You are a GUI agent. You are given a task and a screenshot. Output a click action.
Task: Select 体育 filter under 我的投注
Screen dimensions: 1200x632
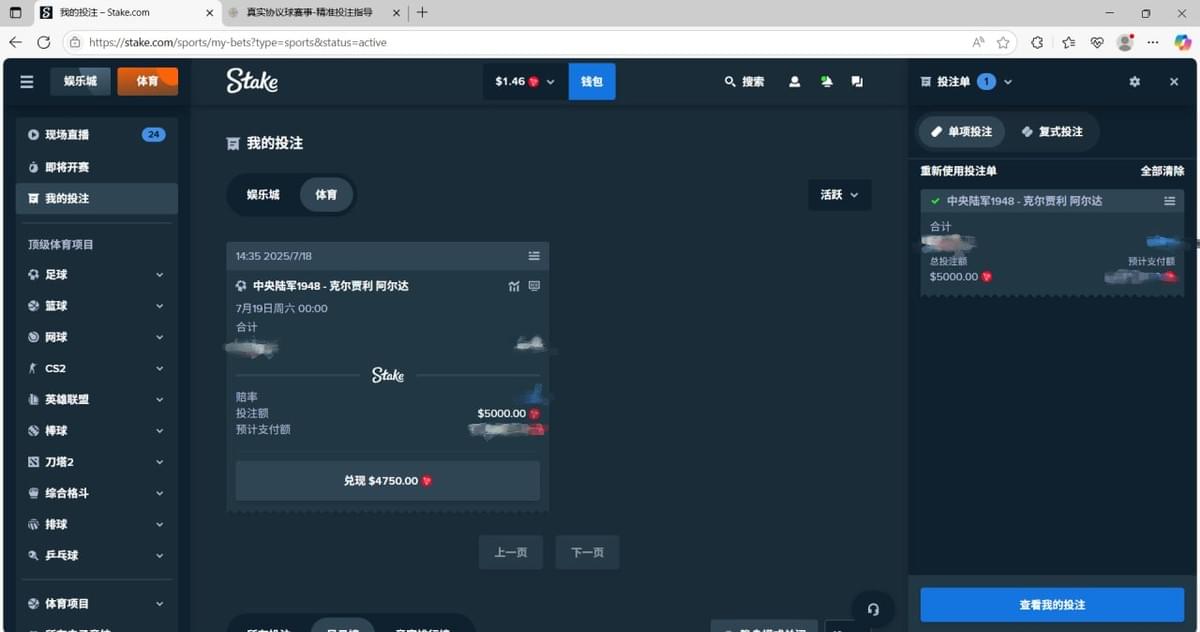[326, 195]
